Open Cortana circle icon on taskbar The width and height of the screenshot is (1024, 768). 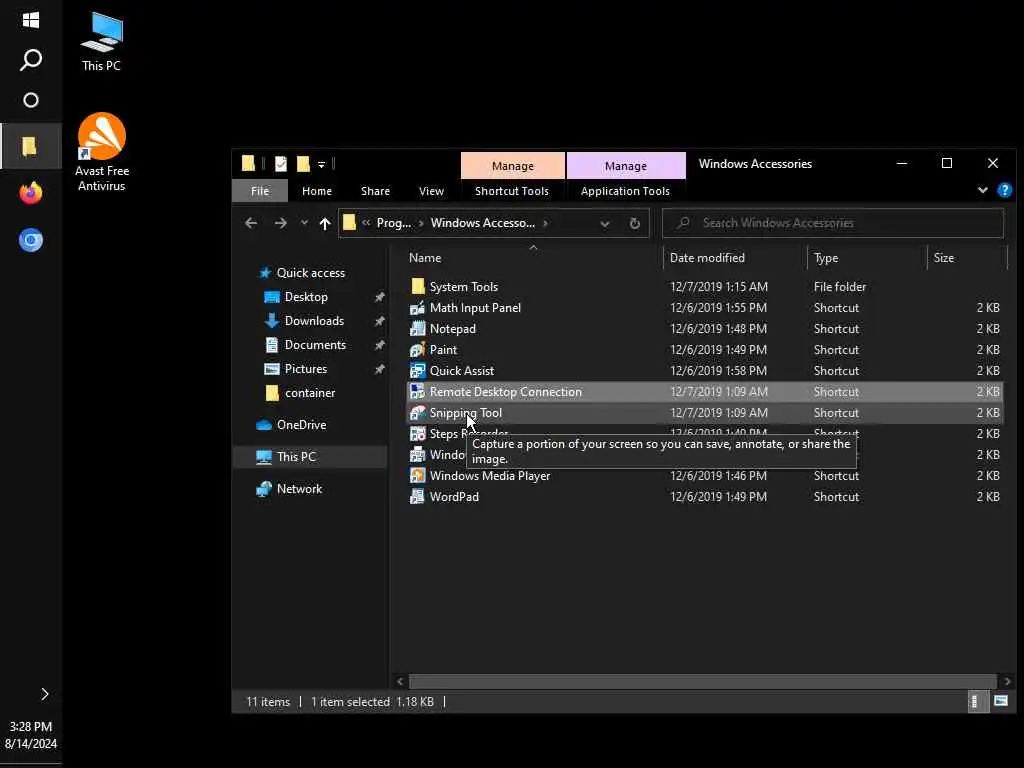(31, 100)
